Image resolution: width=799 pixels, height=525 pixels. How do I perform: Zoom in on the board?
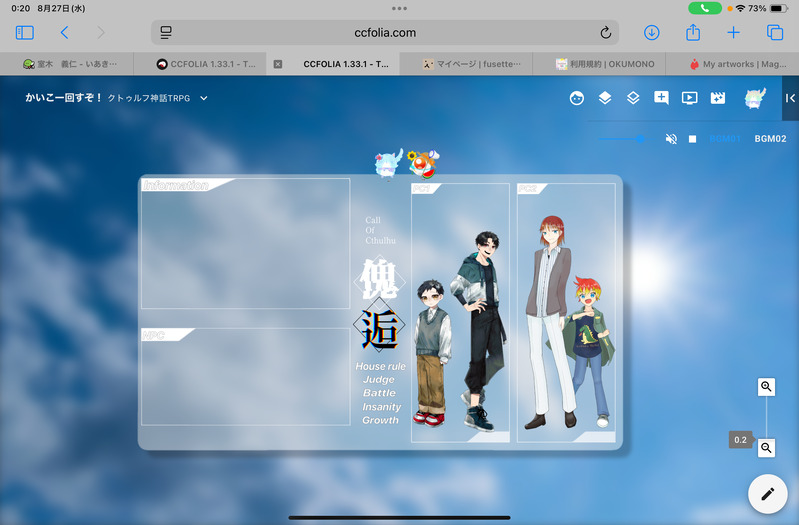(x=766, y=387)
